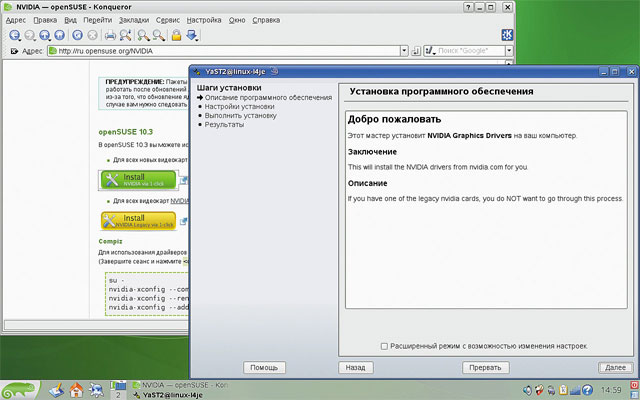Click the greyed Forward arrow in Konqueror
The width and height of the screenshot is (640, 400).
coord(29,35)
